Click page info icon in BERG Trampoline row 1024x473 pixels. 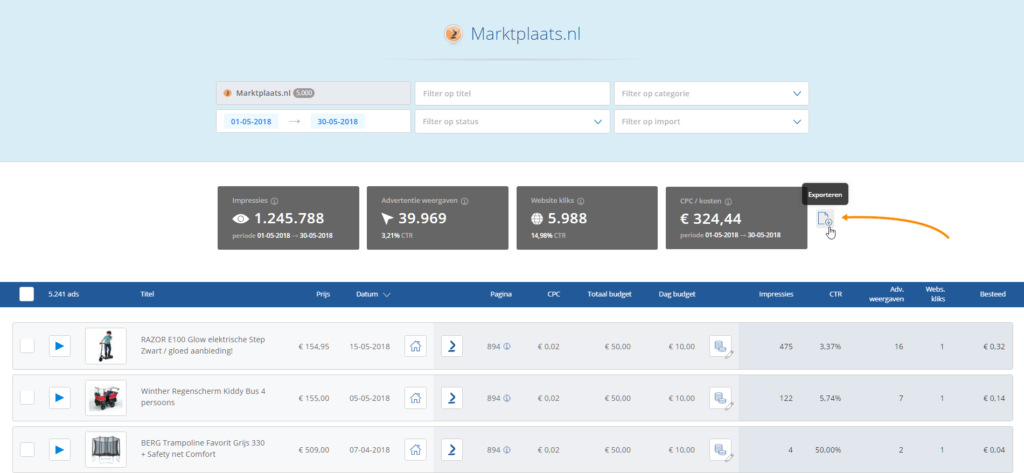click(x=507, y=449)
